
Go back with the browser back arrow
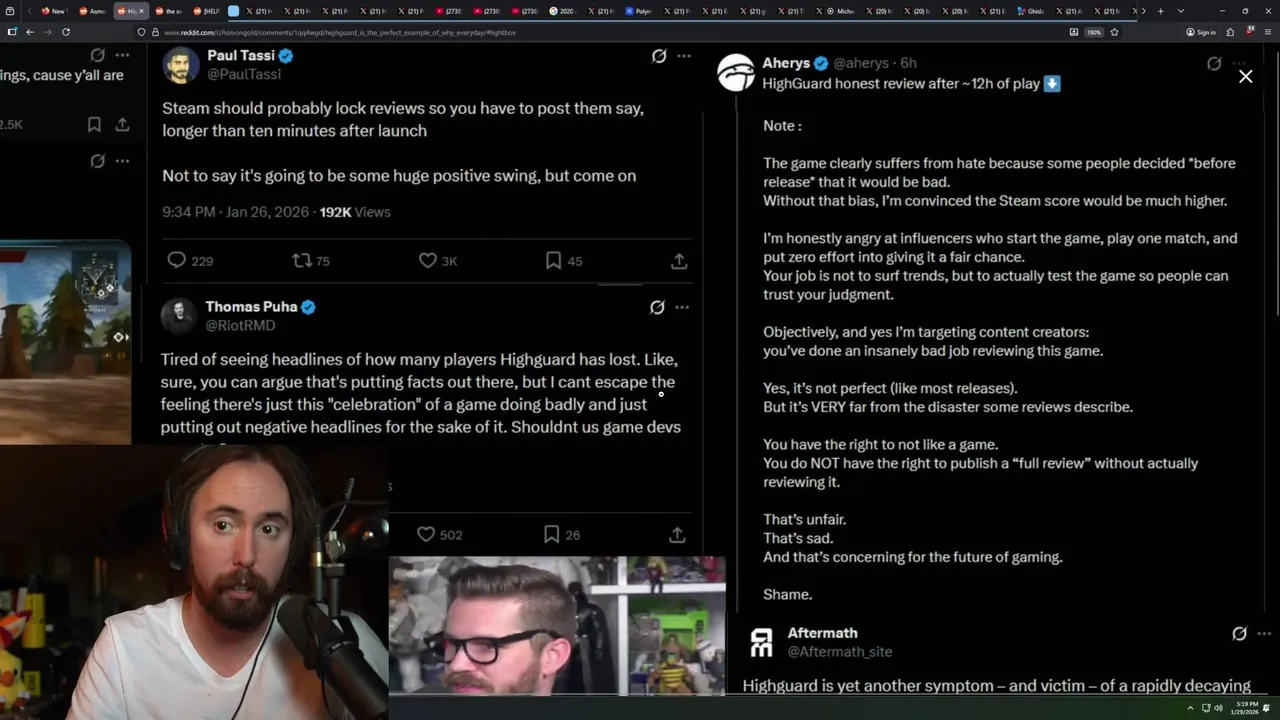(30, 32)
